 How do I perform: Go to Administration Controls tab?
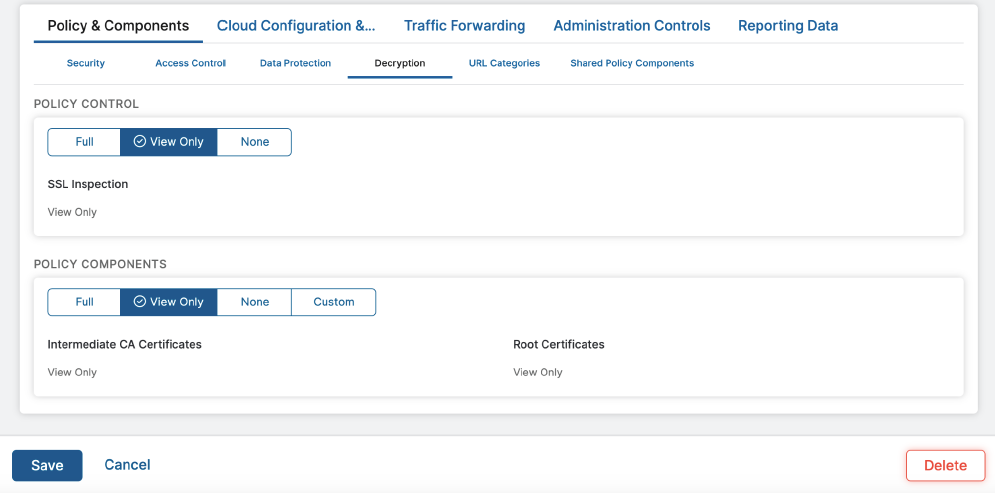pos(631,26)
